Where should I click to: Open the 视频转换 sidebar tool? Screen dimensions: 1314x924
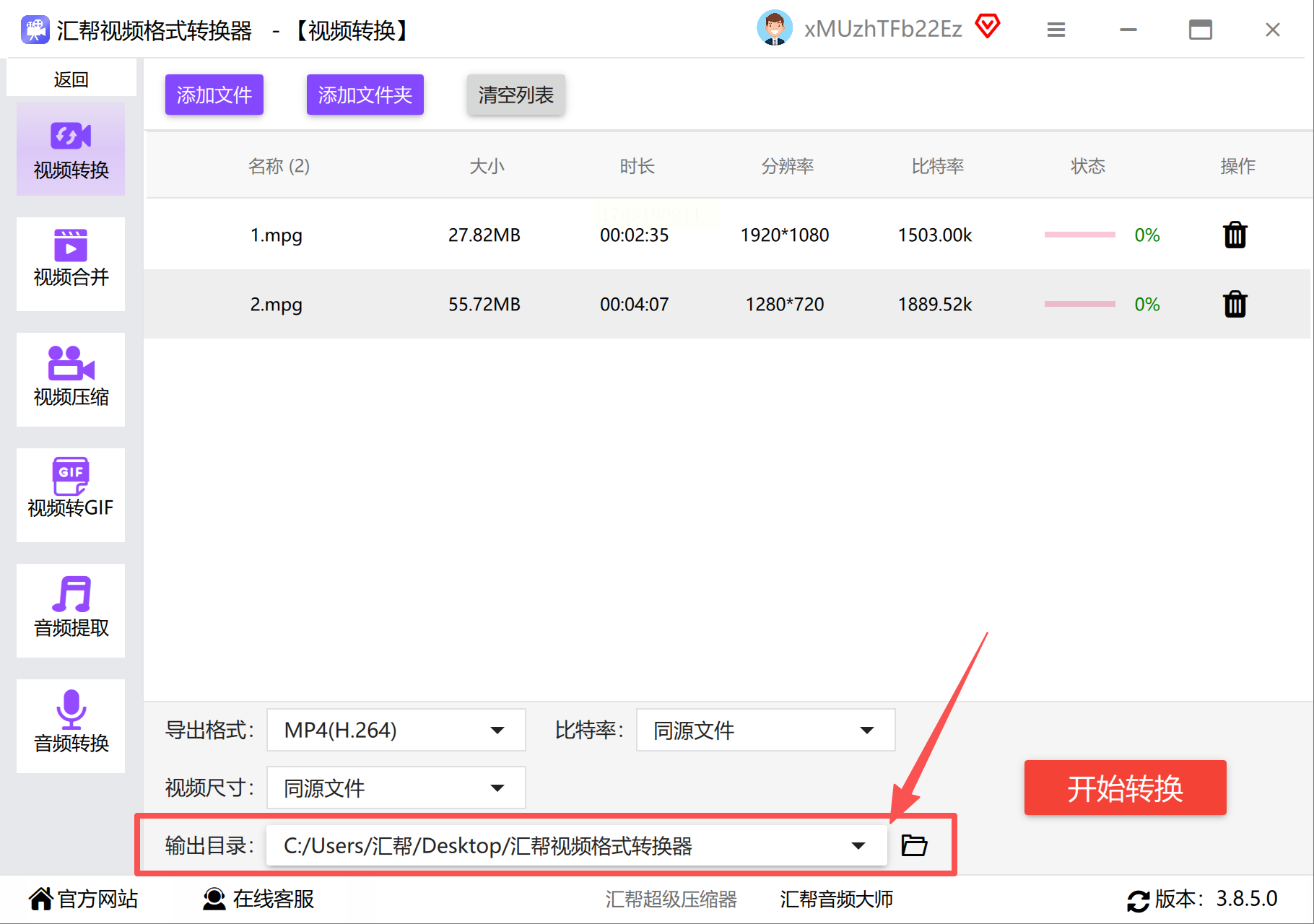[x=71, y=149]
